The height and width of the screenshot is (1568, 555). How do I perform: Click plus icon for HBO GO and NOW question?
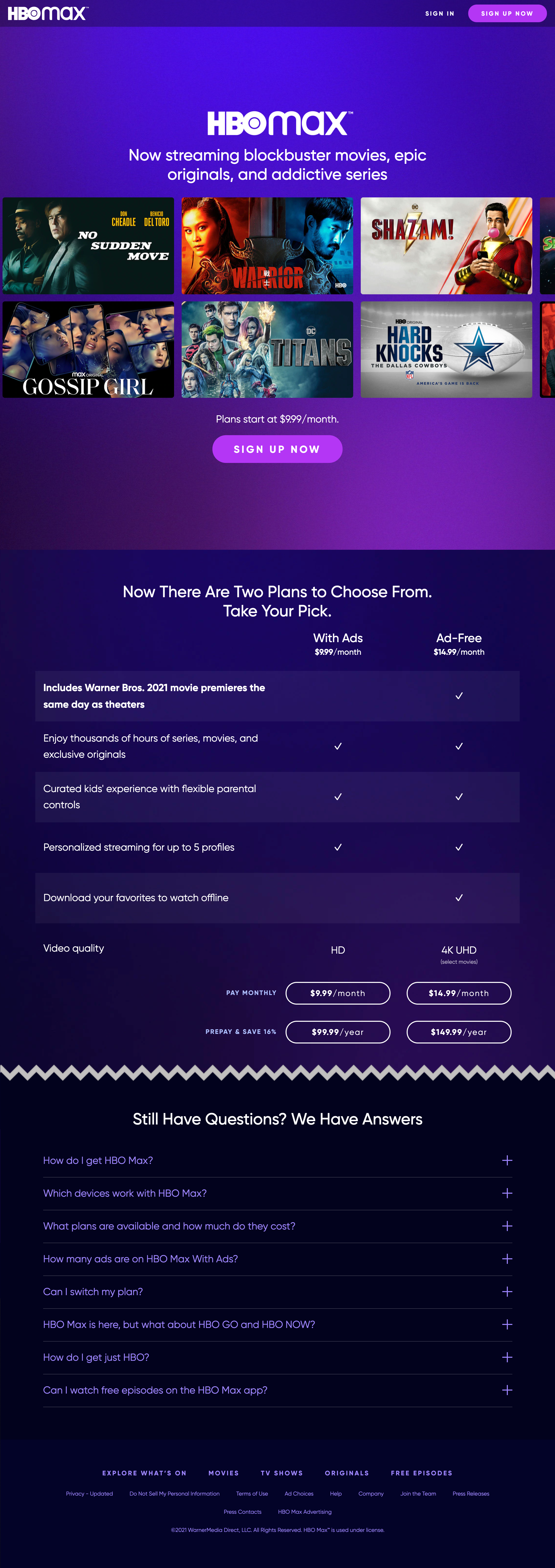point(506,1324)
